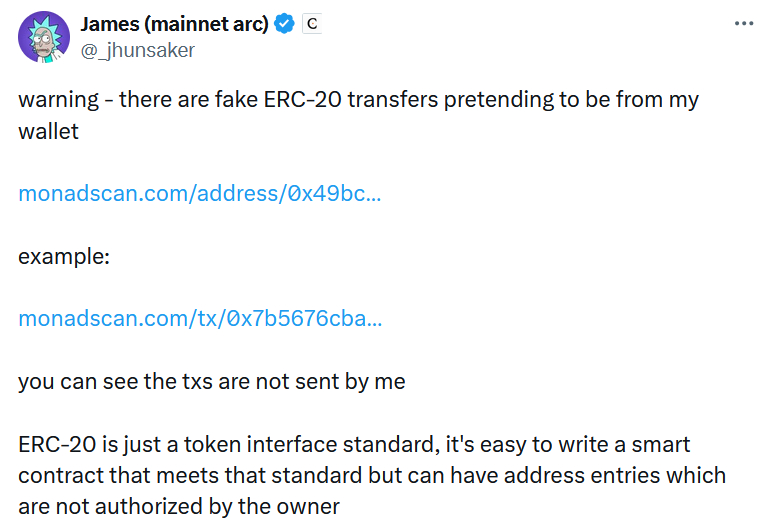773x525 pixels.
Task: Click "ERC-20 is just a token" text
Action: click(x=130, y=445)
